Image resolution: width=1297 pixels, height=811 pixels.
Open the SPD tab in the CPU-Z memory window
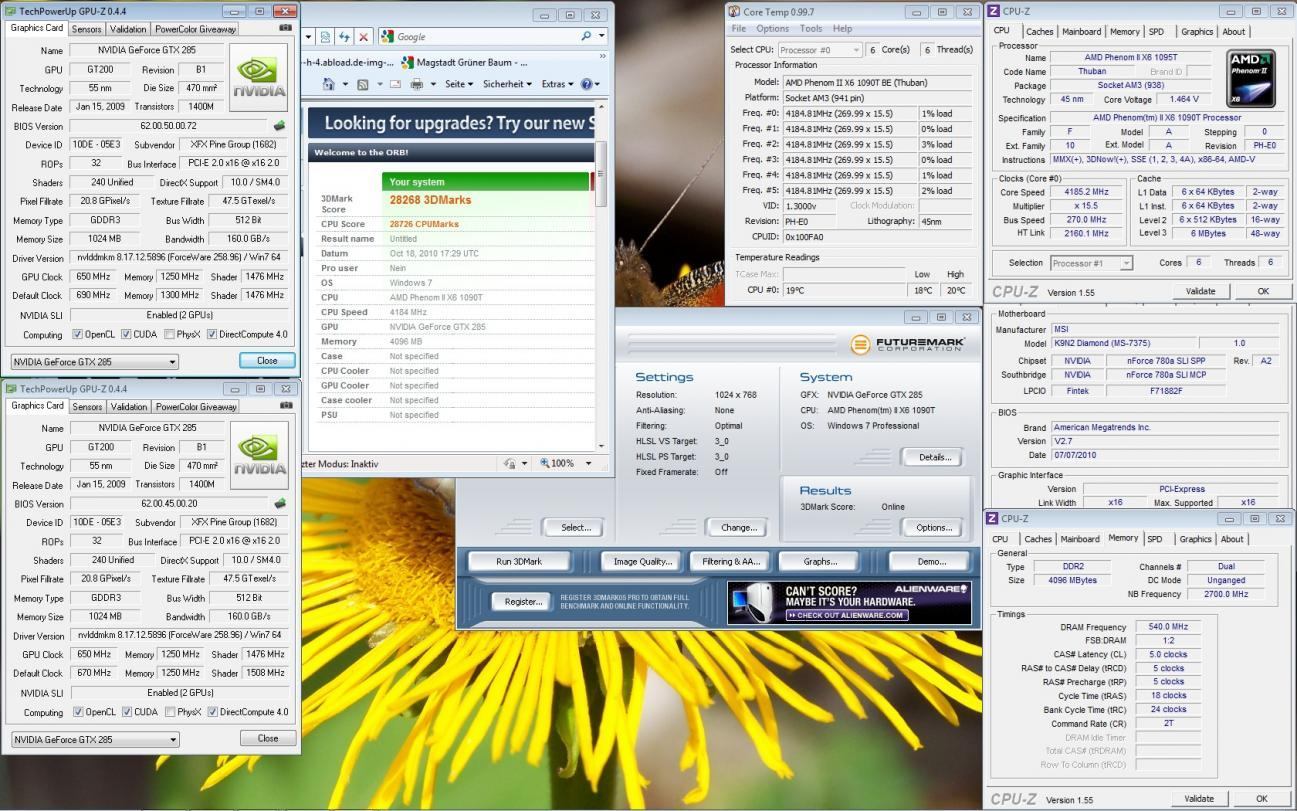(x=1155, y=539)
